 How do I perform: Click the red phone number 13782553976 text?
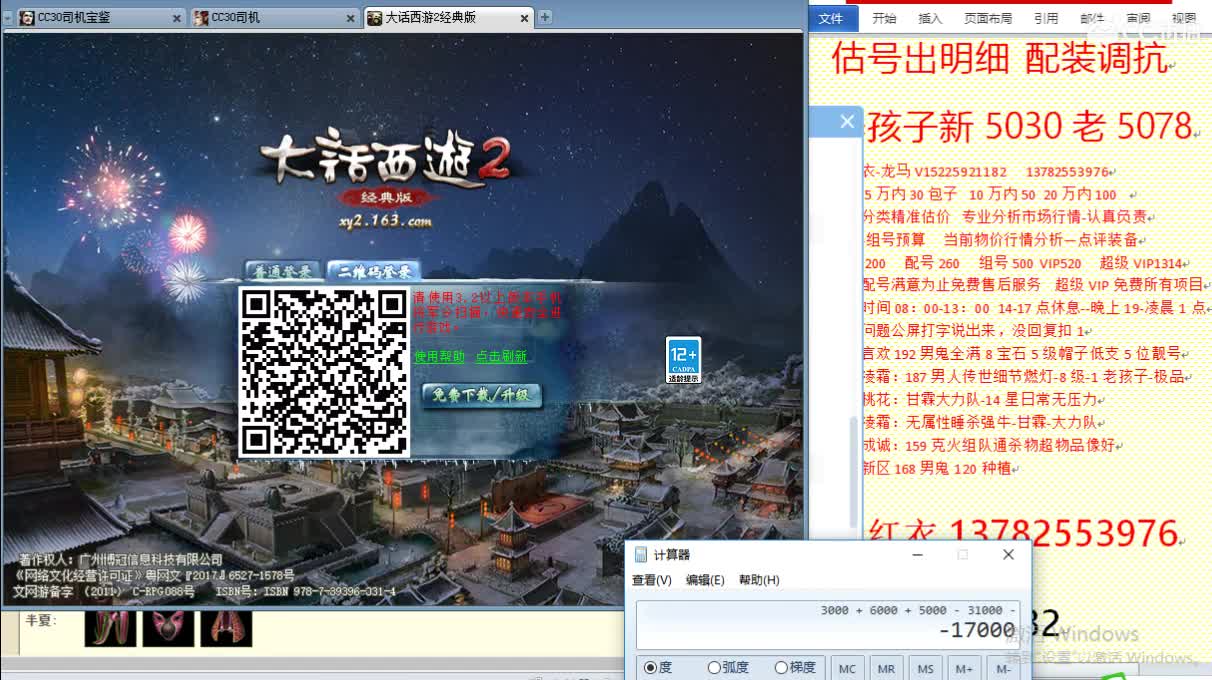pos(1063,533)
